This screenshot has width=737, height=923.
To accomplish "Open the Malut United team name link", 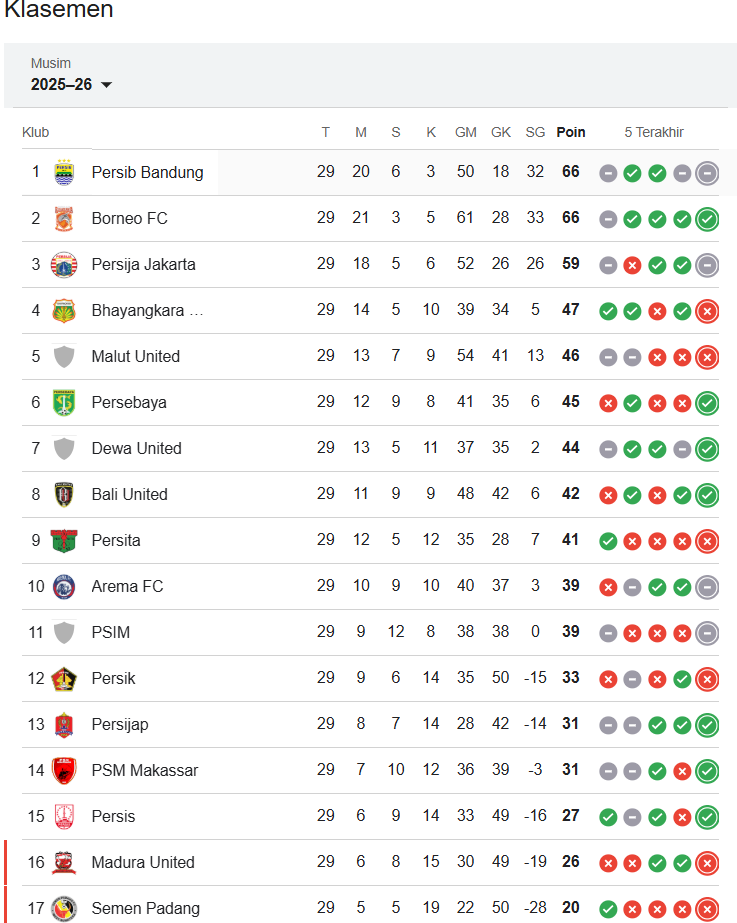I will point(135,356).
